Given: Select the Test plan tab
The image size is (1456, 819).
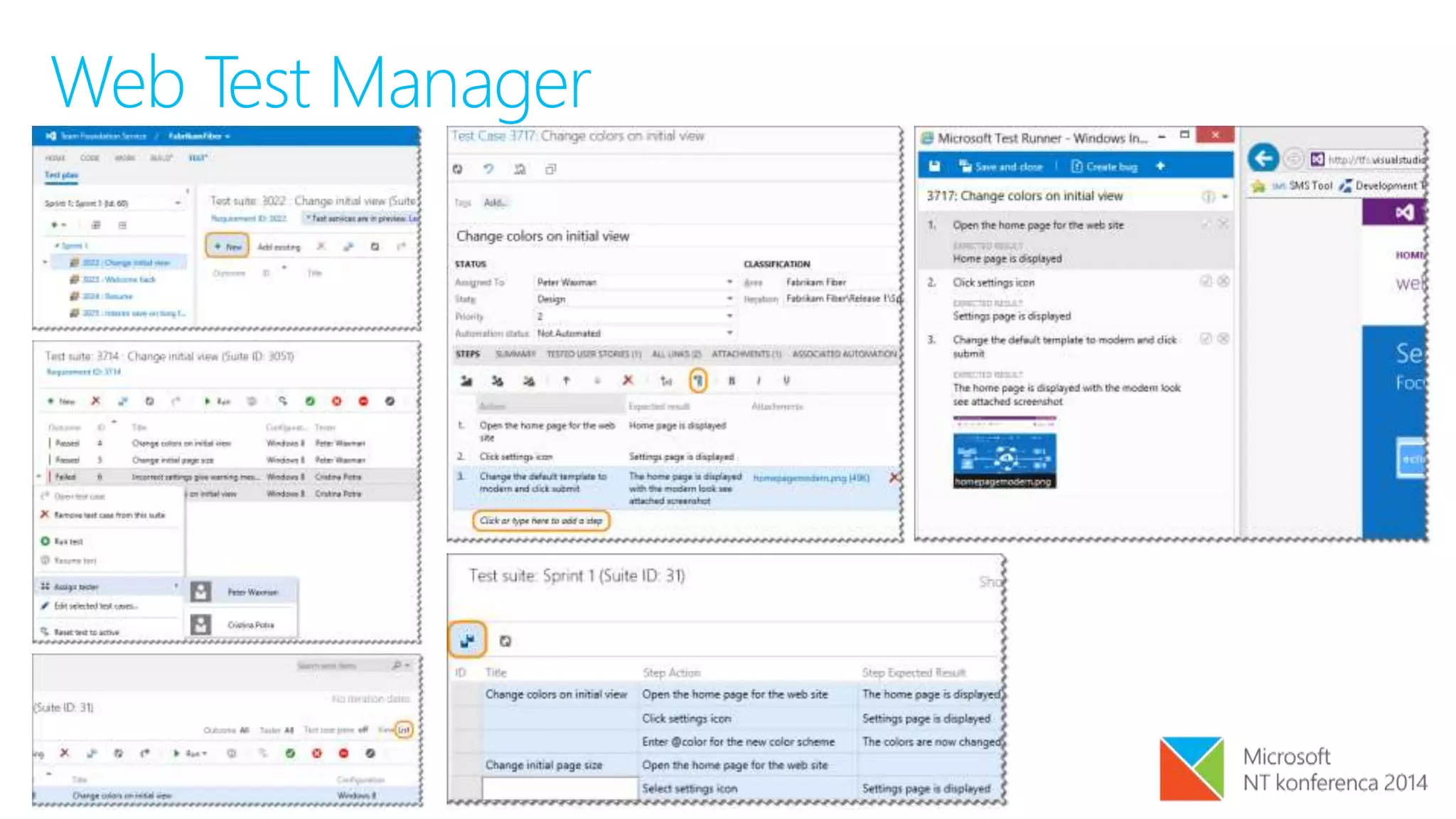Looking at the screenshot, I should pos(61,175).
